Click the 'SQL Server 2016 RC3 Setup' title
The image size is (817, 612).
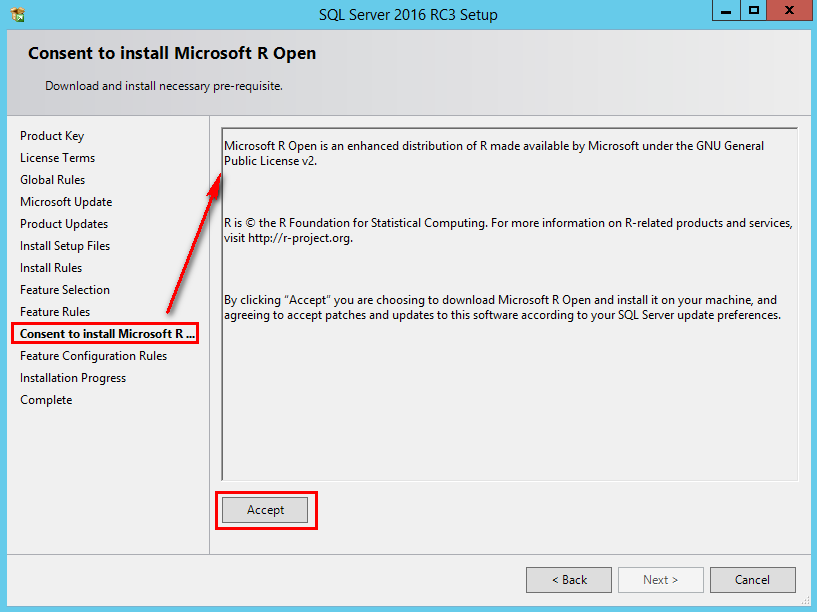[x=408, y=15]
